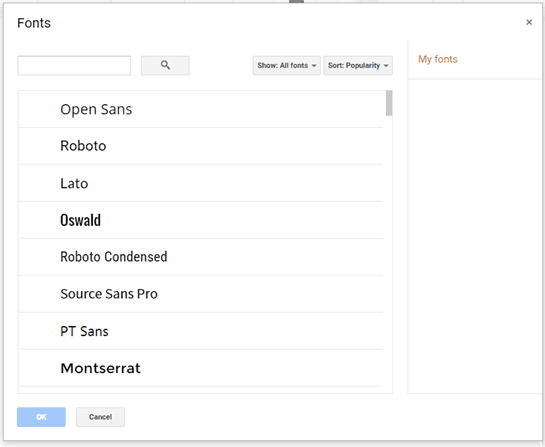This screenshot has width=545, height=447.
Task: Click the font list scrollbar thumb
Action: coord(389,103)
